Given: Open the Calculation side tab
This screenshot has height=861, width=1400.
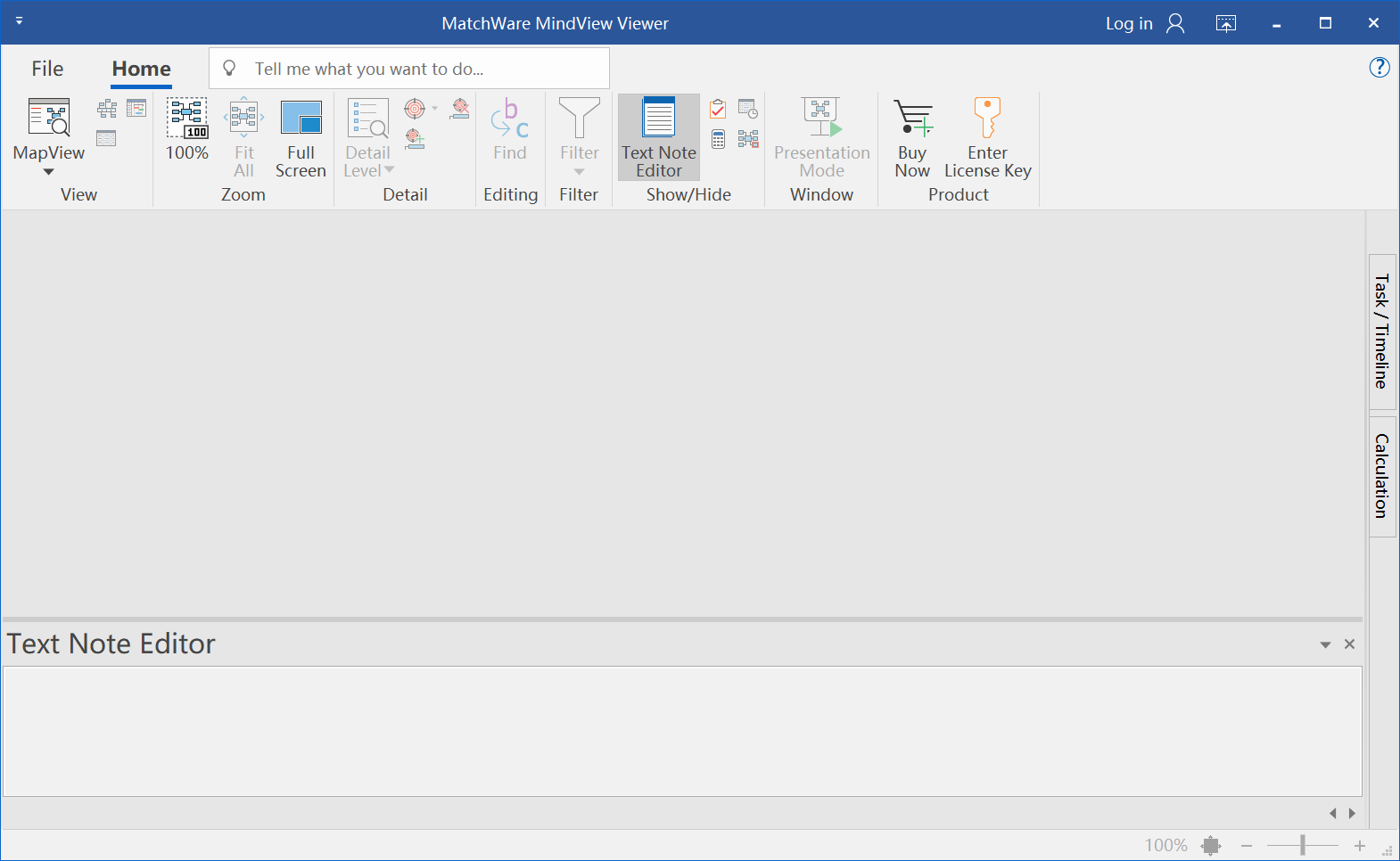Looking at the screenshot, I should click(x=1382, y=476).
